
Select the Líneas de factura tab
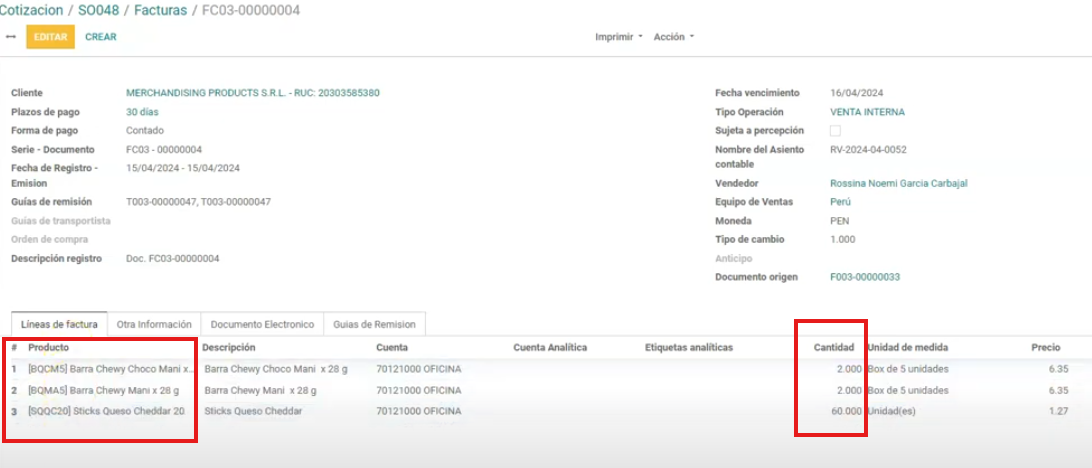point(60,324)
